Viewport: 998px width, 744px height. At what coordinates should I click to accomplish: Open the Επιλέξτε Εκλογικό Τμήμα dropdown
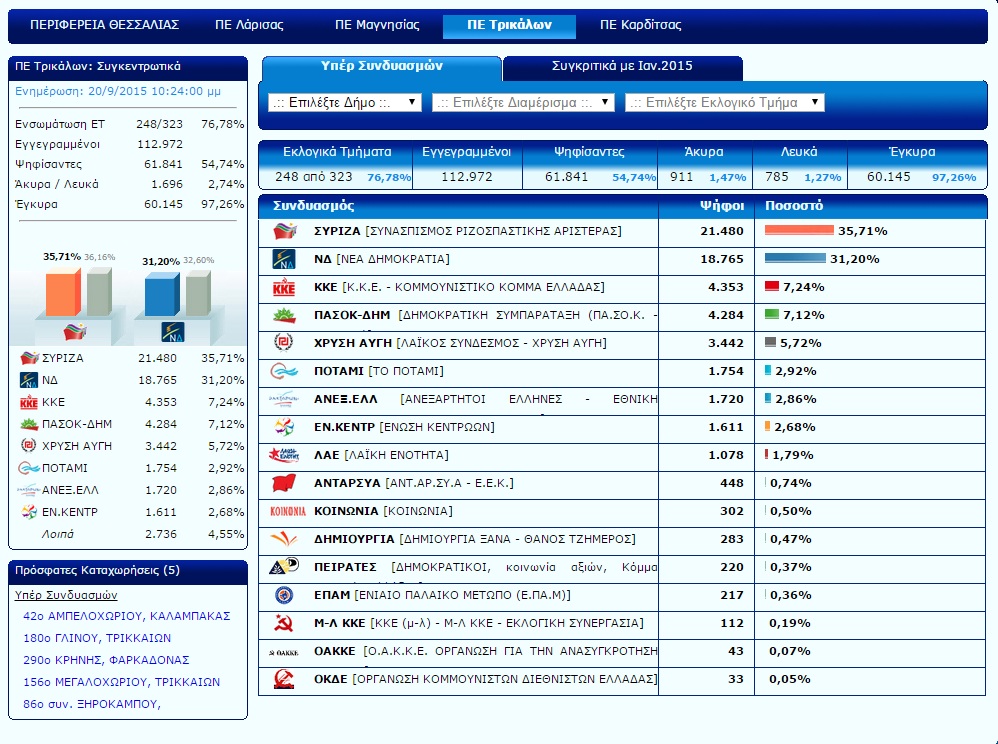tap(724, 102)
